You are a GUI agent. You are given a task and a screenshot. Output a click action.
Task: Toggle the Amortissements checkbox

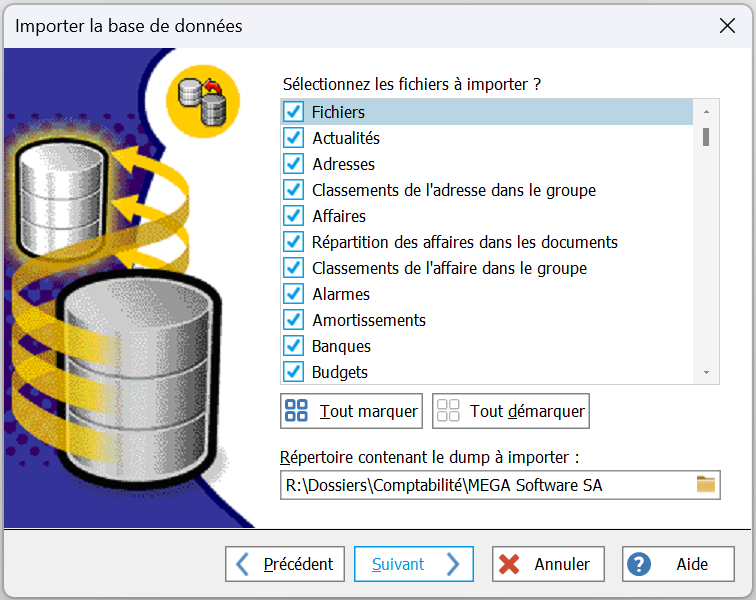[294, 320]
